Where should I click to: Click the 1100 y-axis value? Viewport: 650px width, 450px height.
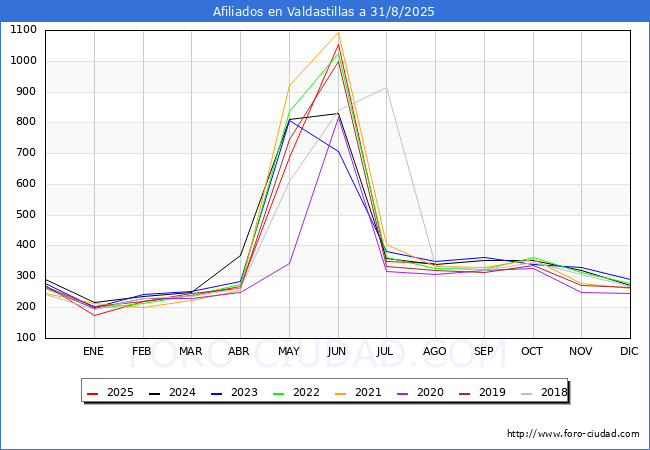[x=23, y=30]
